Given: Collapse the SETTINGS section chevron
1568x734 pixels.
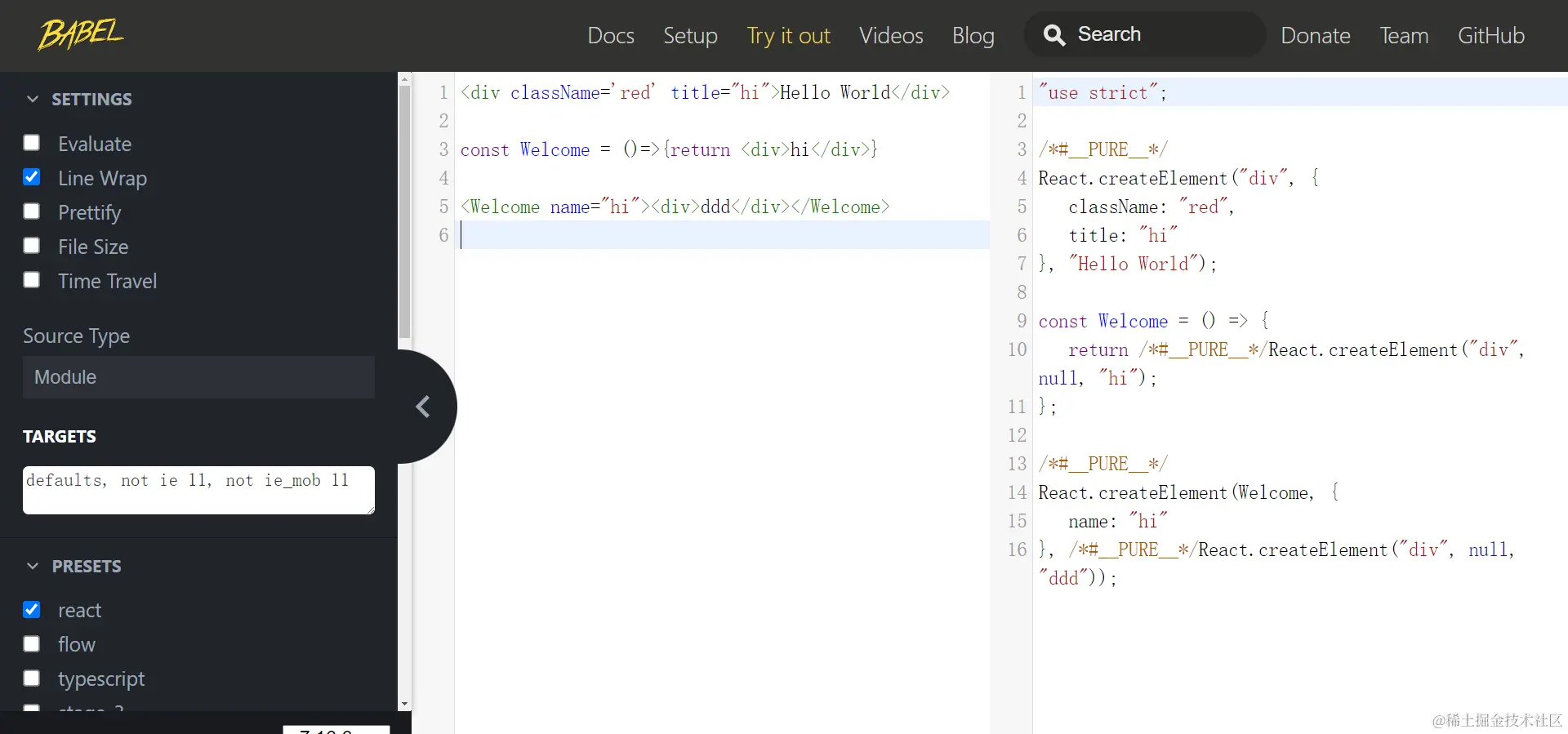Looking at the screenshot, I should [33, 99].
